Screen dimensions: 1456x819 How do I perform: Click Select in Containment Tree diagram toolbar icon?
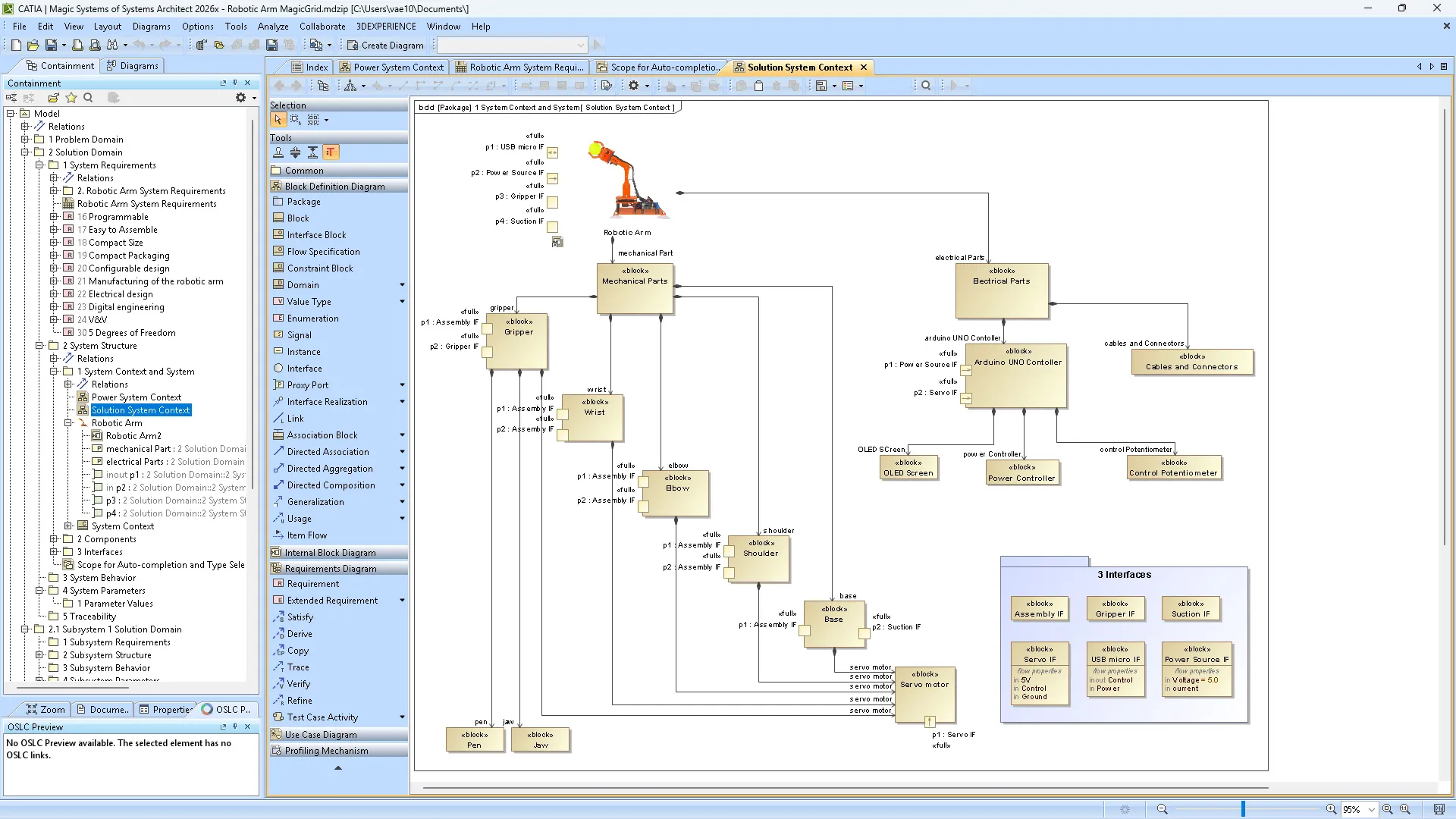[x=323, y=86]
